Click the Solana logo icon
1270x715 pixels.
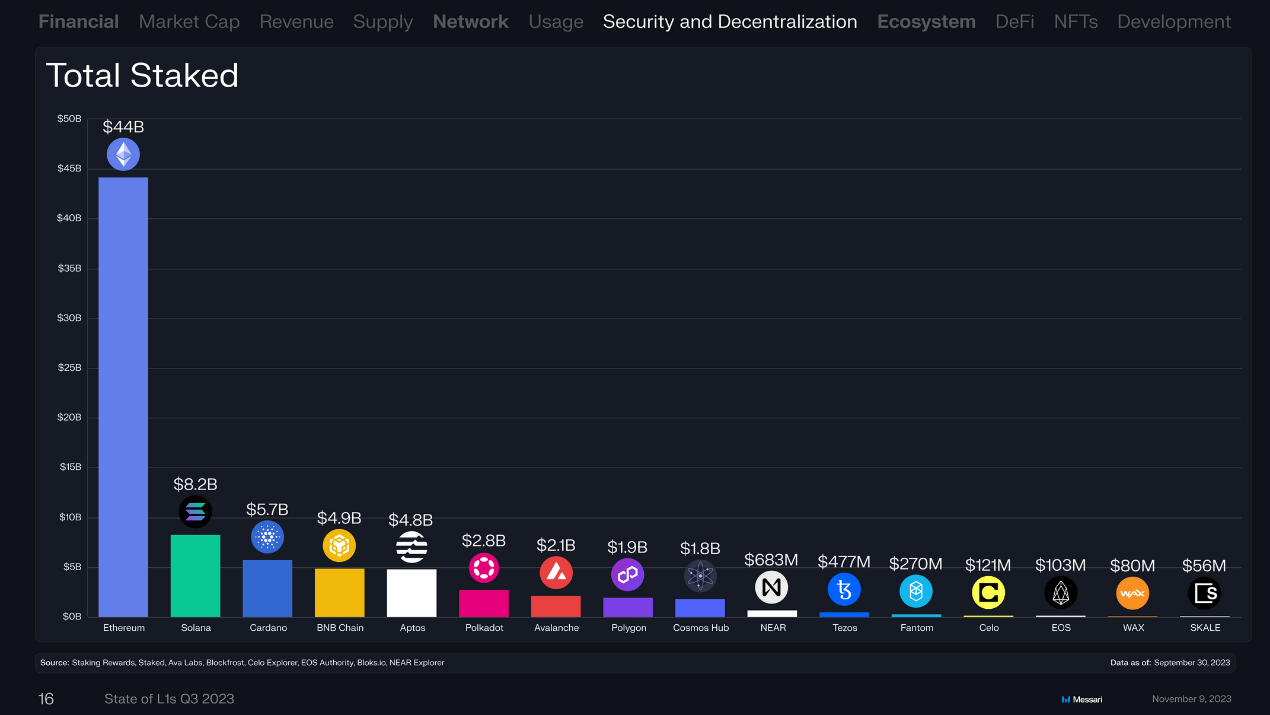coord(195,512)
